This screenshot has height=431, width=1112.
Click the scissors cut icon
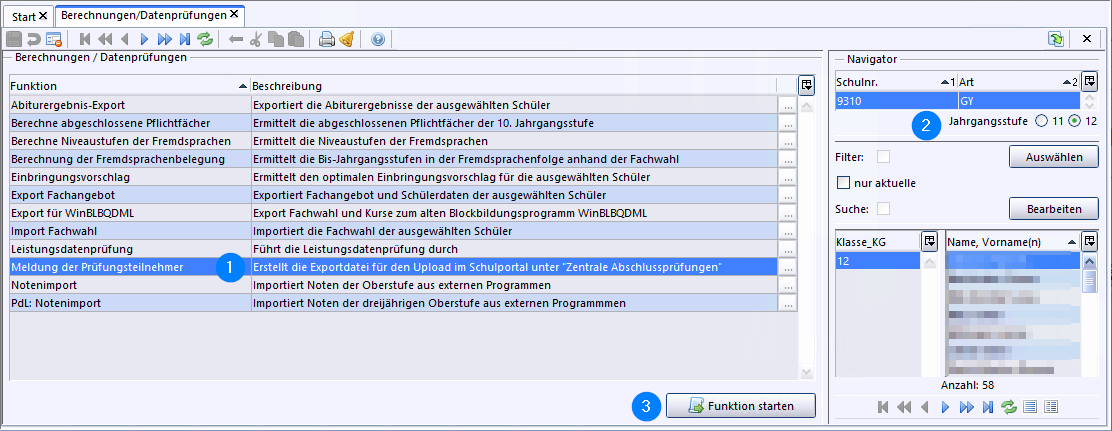point(256,39)
